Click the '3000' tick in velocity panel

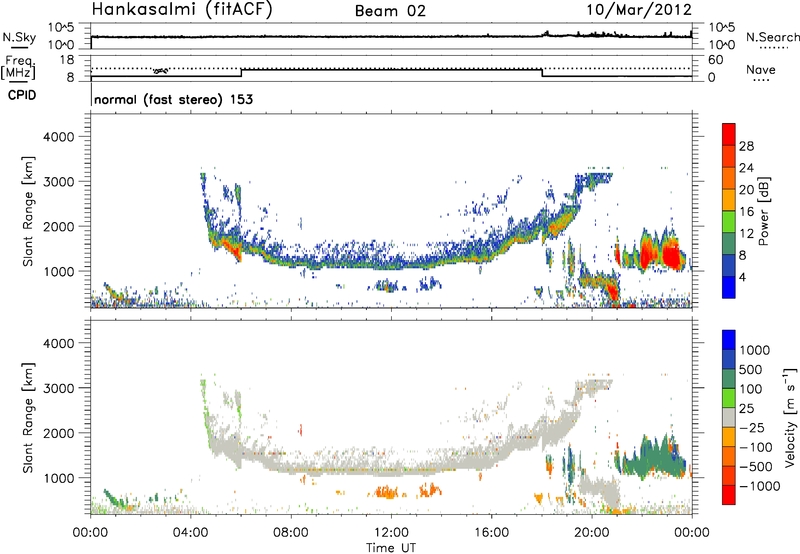coord(58,388)
